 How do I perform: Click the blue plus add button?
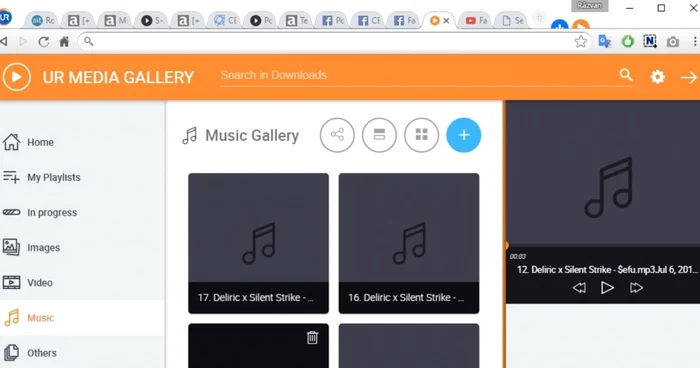[x=463, y=135]
